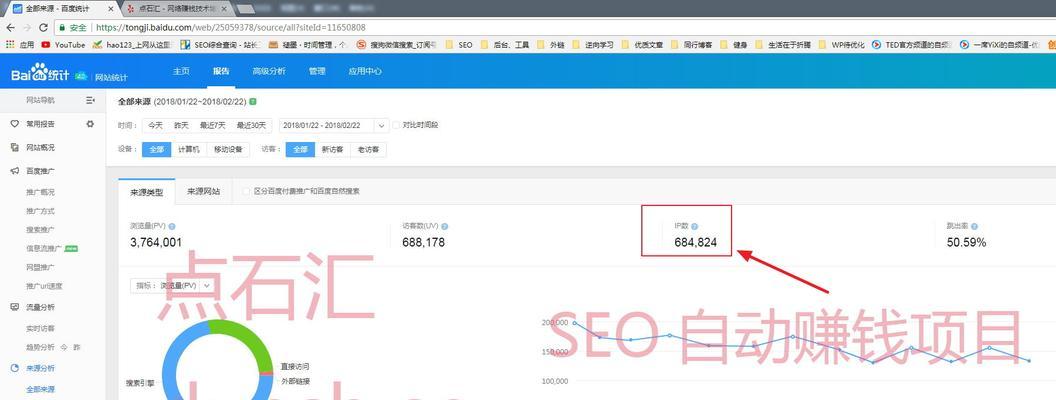The image size is (1056, 400).
Task: Open the 指标 浏览量(PV) dropdown
Action: (172, 286)
